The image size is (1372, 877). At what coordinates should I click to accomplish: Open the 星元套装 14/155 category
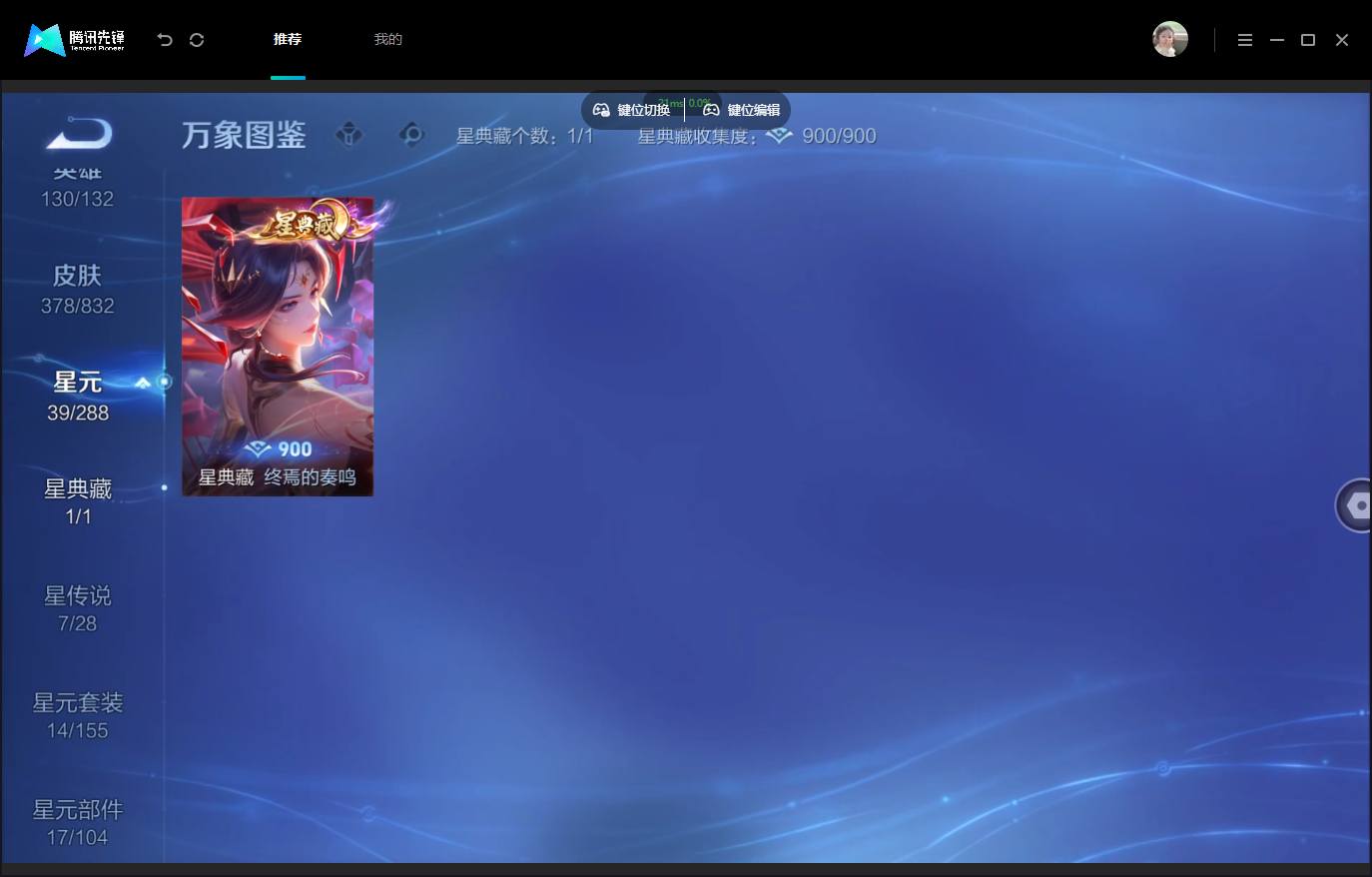click(78, 715)
